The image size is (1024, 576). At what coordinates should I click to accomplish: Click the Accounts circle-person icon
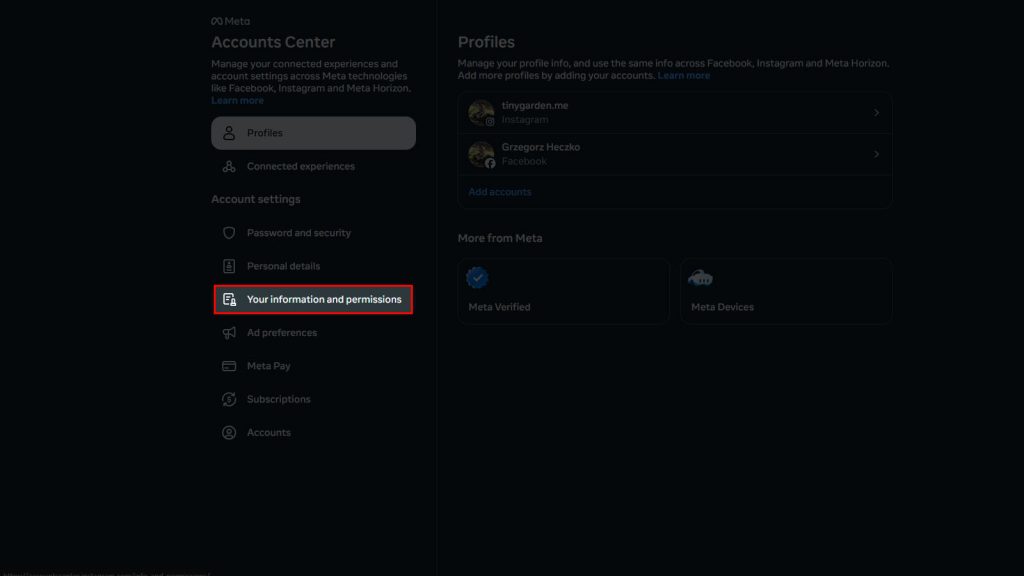[x=229, y=433]
